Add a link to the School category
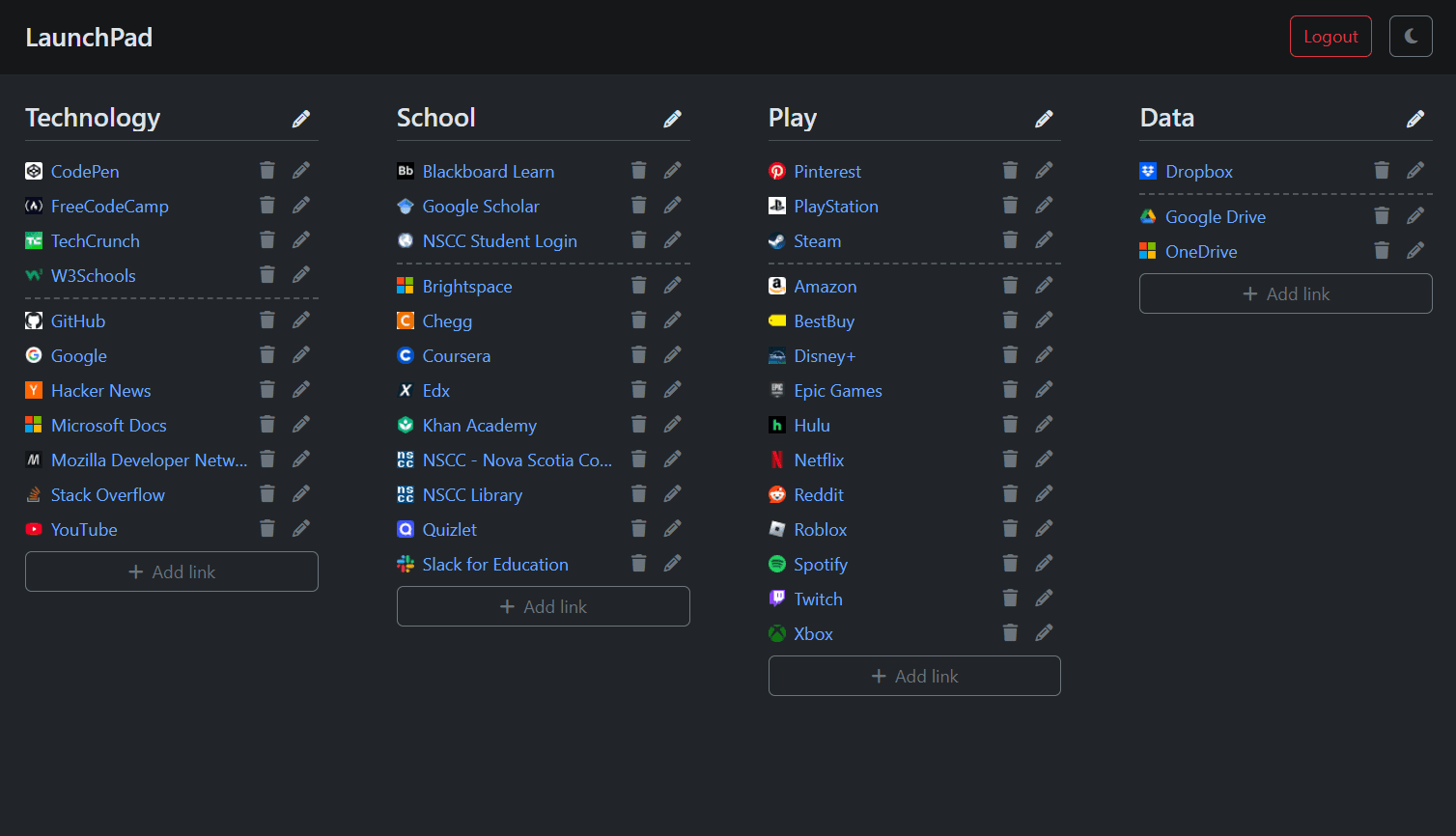Image resolution: width=1456 pixels, height=836 pixels. 544,606
